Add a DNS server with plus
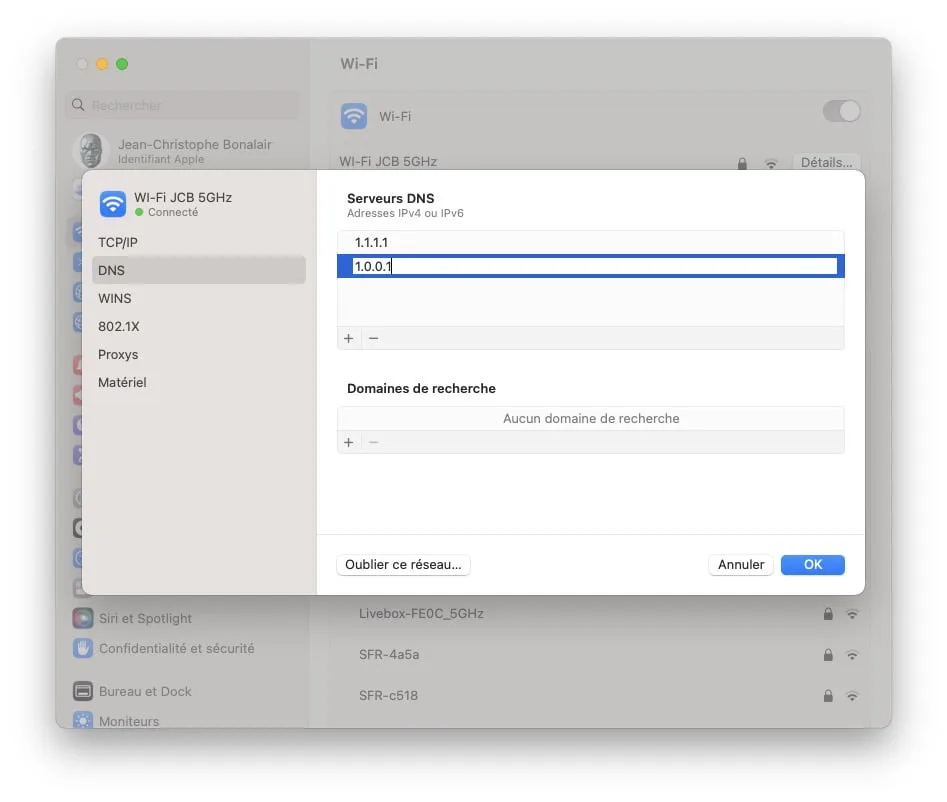 [x=348, y=338]
